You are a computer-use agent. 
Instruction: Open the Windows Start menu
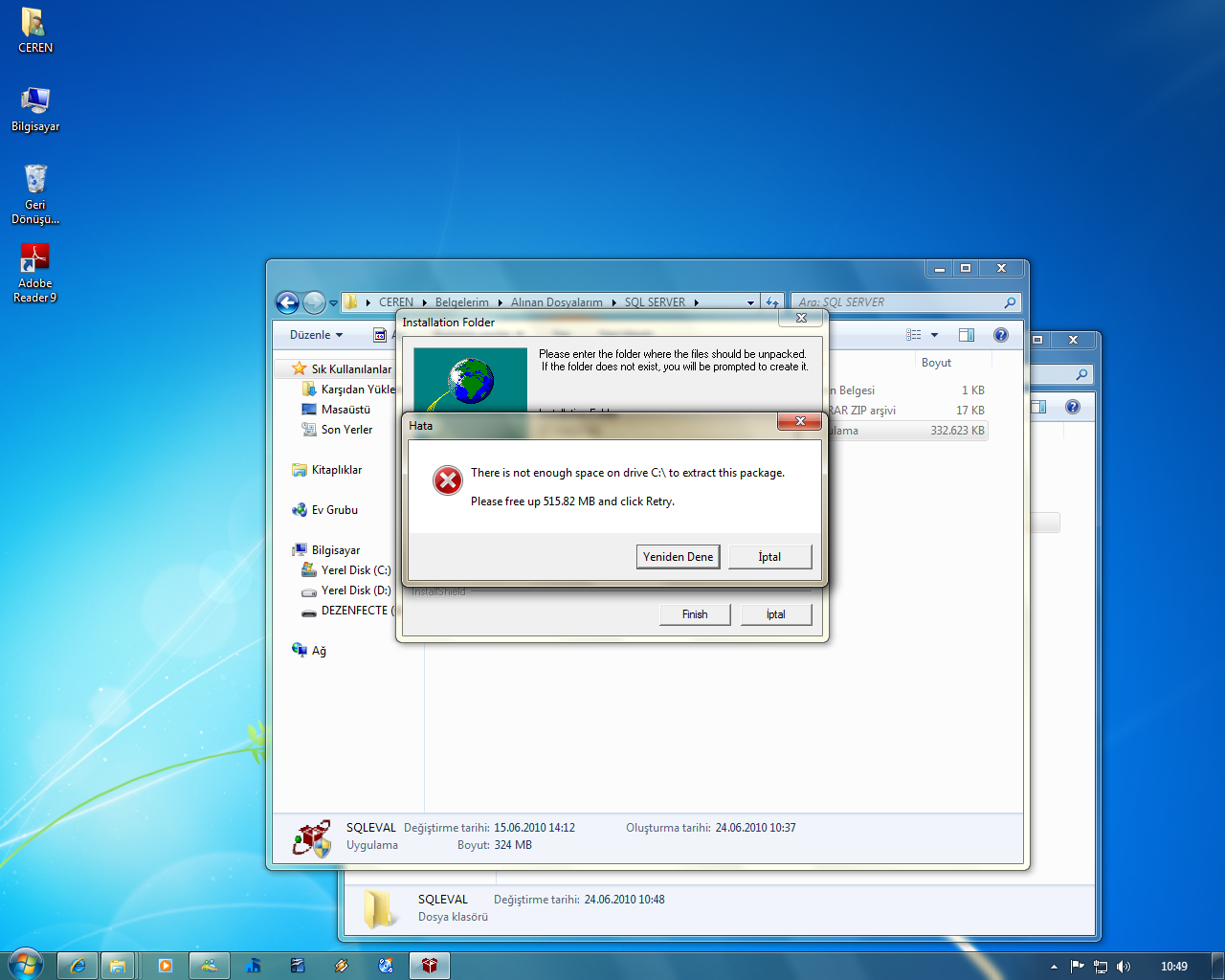tap(25, 965)
